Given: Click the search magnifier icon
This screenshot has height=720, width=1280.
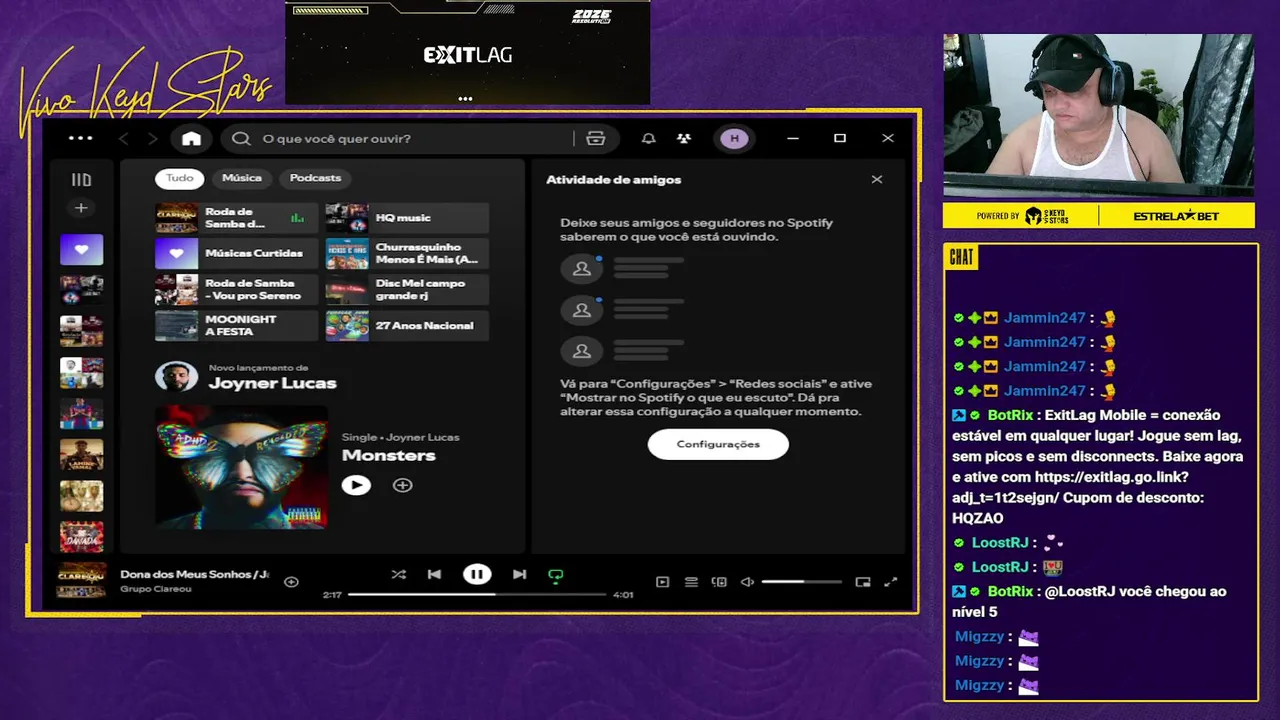Looking at the screenshot, I should pyautogui.click(x=241, y=138).
